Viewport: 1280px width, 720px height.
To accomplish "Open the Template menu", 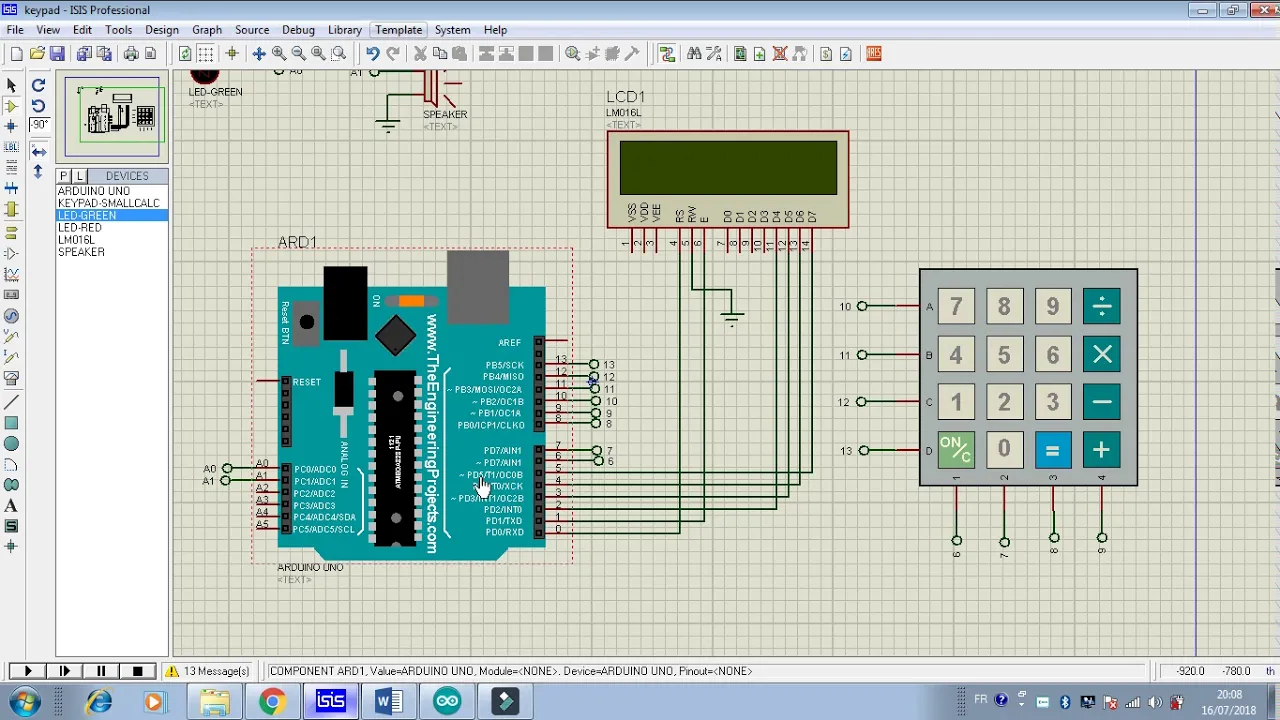I will coord(399,30).
